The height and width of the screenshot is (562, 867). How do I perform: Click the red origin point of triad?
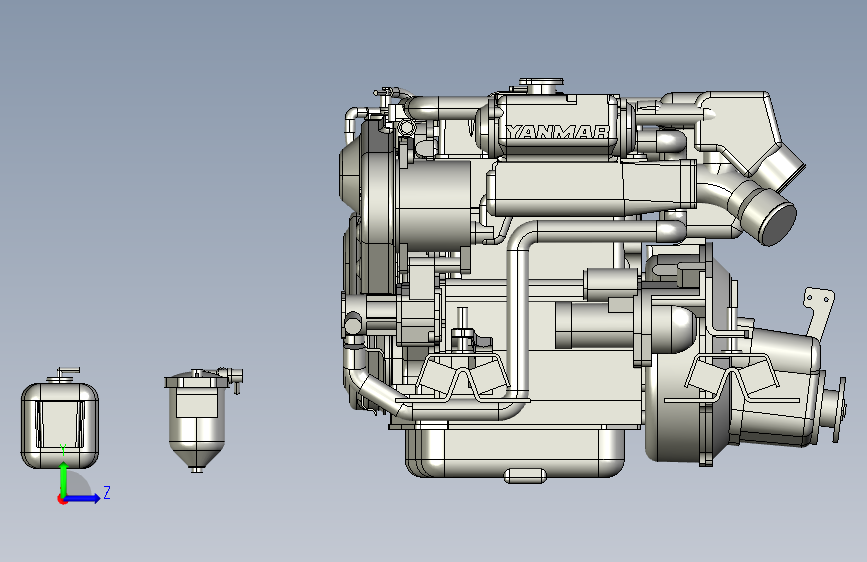(62, 499)
